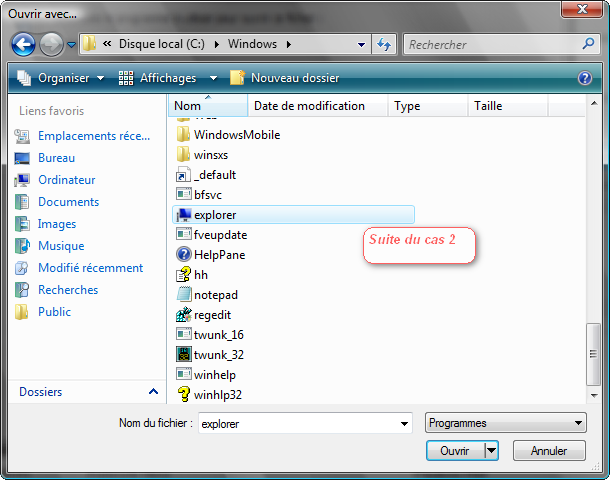Click the Dossiers label
610x480 pixels.
pos(40,392)
